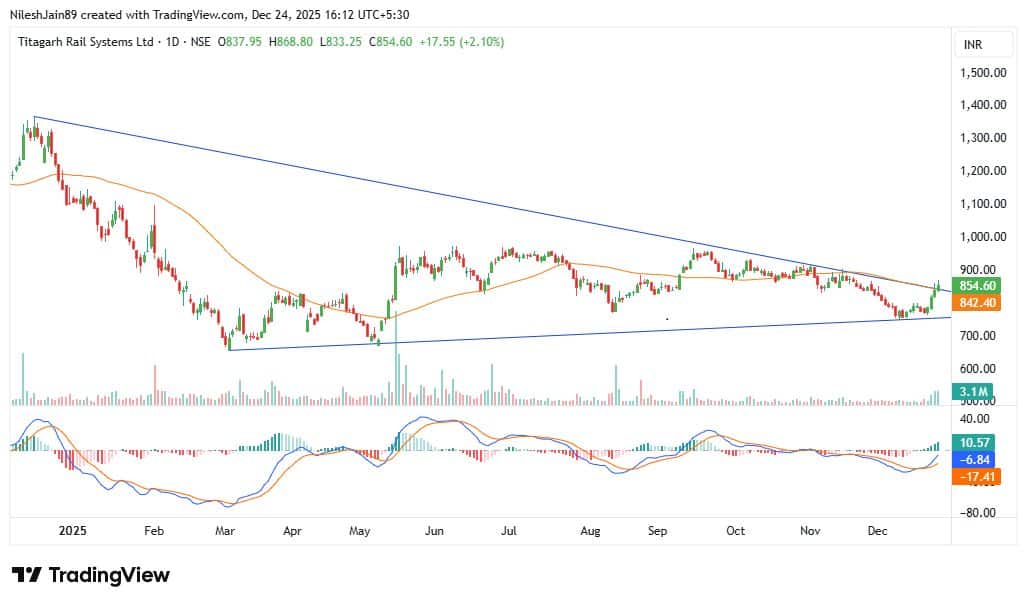
Task: Click the -80.00 MACD axis label
Action: [978, 513]
